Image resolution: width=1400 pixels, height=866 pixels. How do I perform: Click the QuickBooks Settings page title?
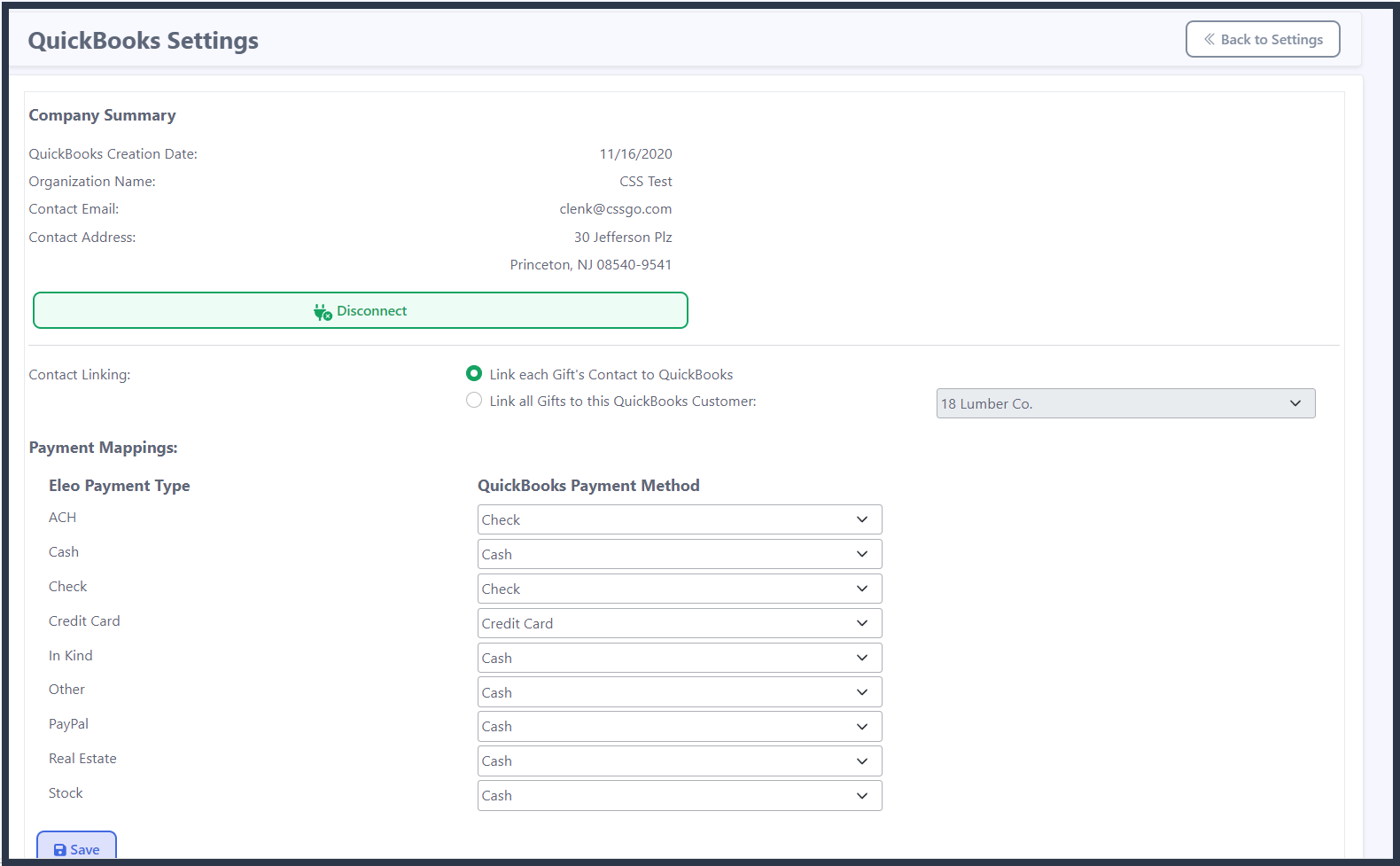144,41
